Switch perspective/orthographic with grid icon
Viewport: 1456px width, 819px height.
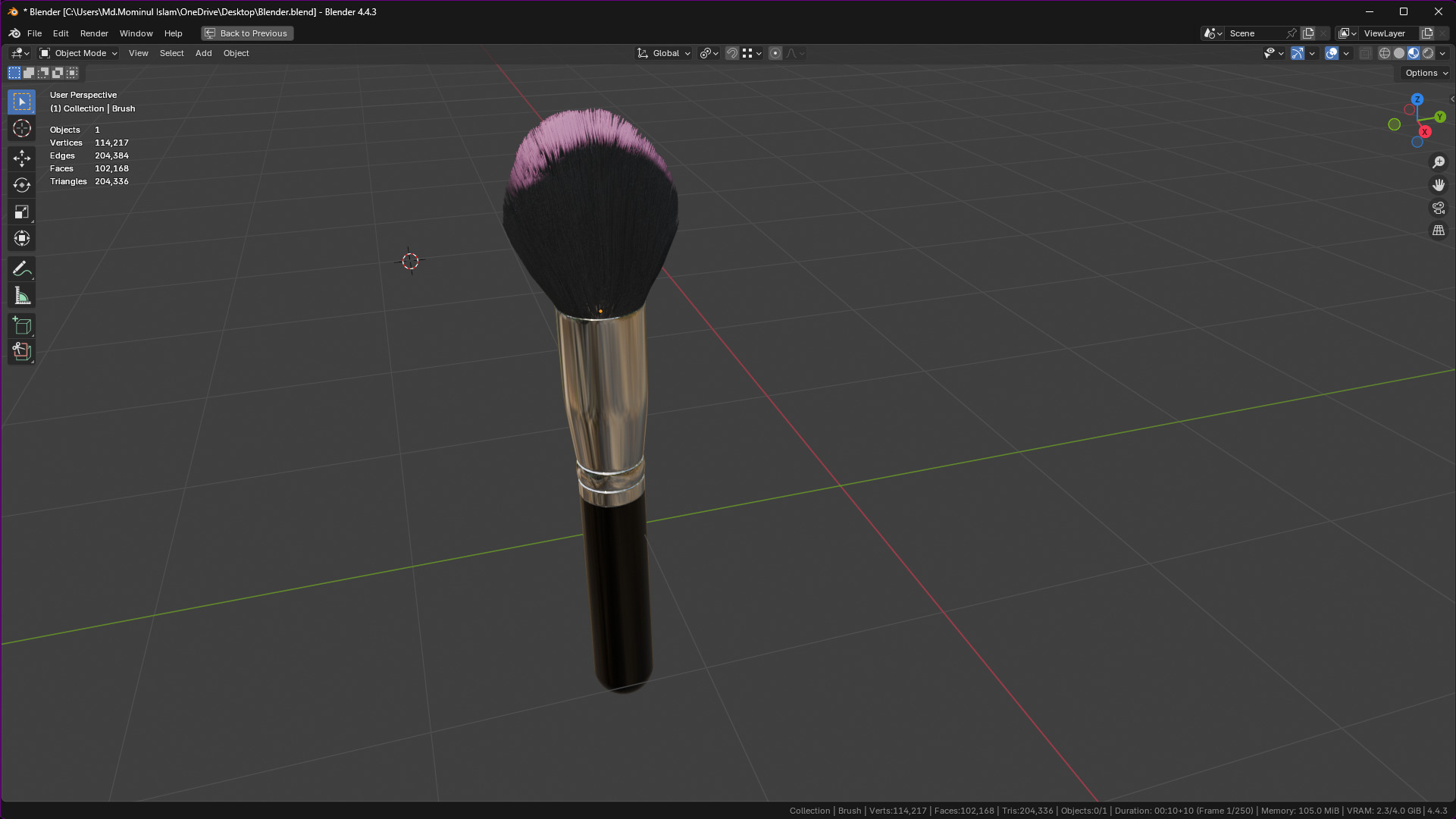[x=1438, y=231]
